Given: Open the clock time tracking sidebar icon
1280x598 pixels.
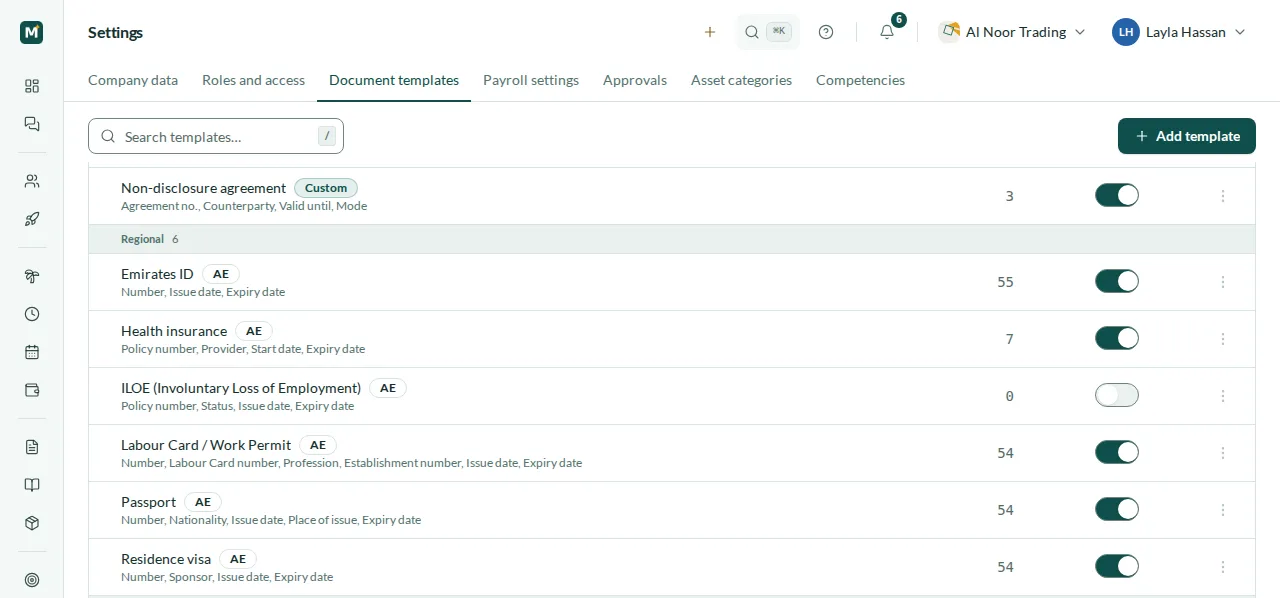Looking at the screenshot, I should pos(32,314).
